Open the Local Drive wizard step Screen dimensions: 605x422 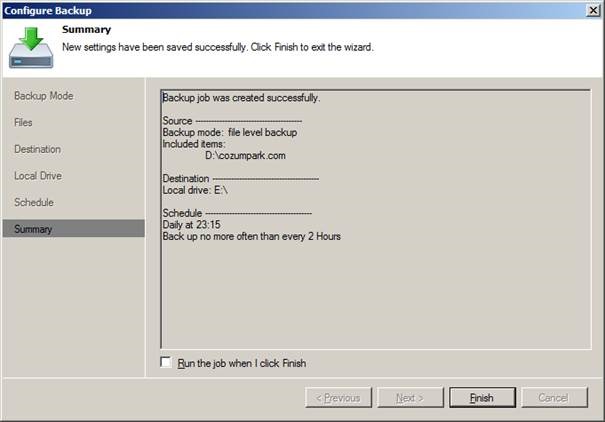[x=38, y=176]
